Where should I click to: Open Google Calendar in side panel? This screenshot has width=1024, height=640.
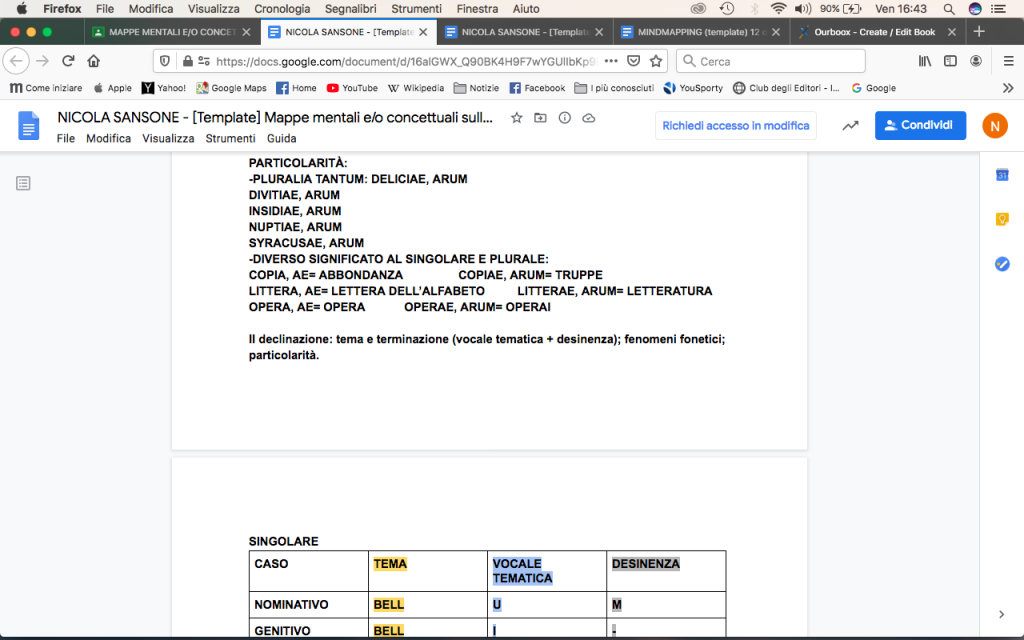[x=1002, y=176]
